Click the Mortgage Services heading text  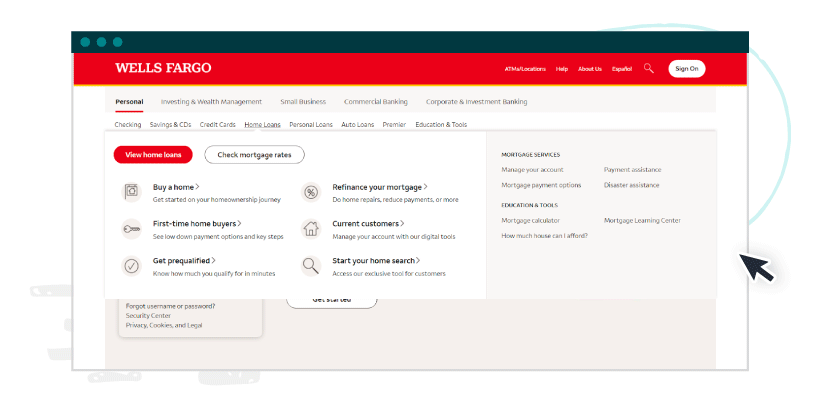pyautogui.click(x=530, y=155)
